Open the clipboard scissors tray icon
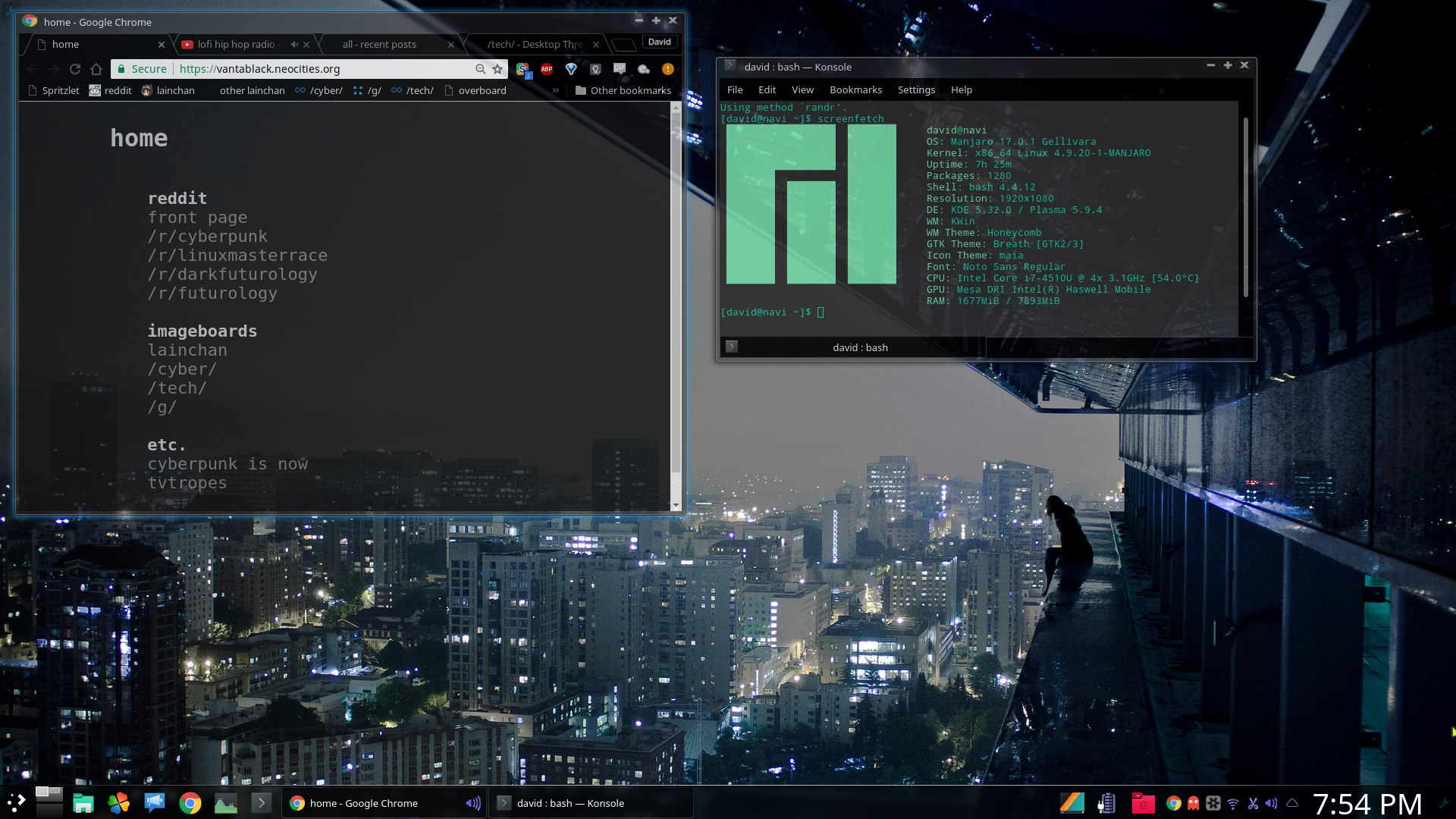Image resolution: width=1456 pixels, height=819 pixels. (x=1253, y=803)
